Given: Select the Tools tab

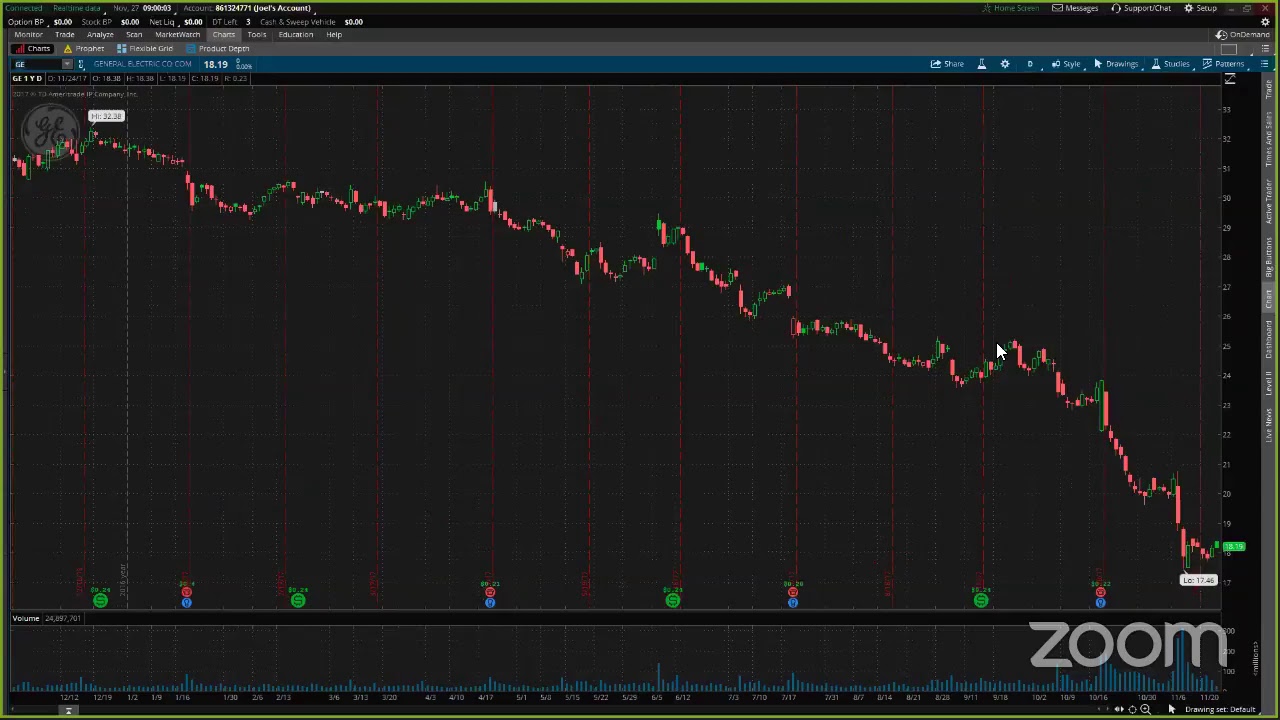Looking at the screenshot, I should coord(257,35).
